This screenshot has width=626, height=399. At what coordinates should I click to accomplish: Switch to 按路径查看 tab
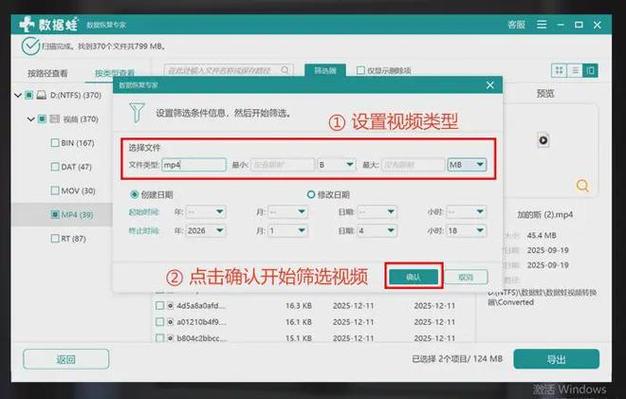48,73
